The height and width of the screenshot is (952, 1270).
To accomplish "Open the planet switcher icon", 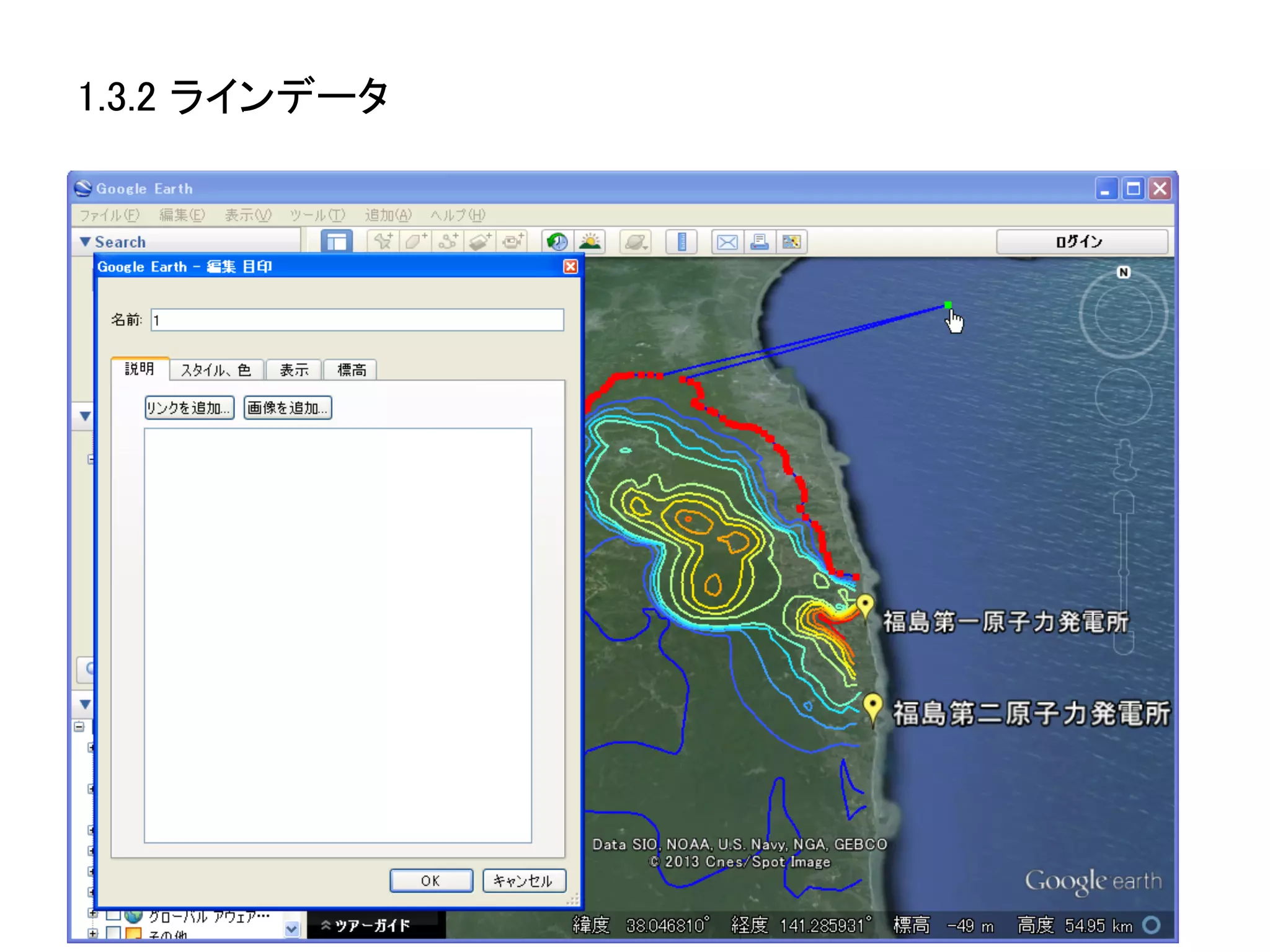I will 635,242.
